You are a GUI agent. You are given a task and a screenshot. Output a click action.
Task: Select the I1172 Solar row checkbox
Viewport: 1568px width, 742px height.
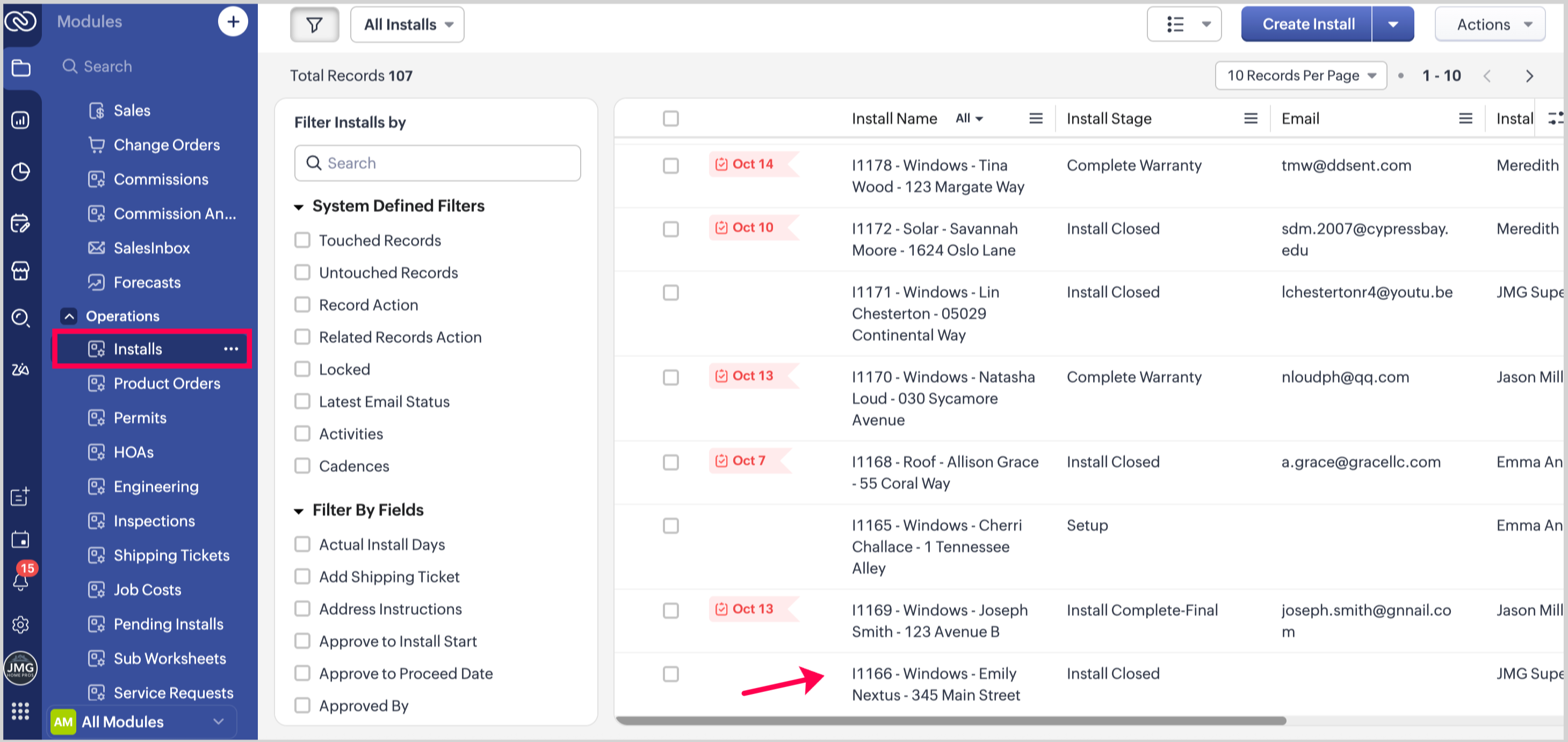[670, 229]
